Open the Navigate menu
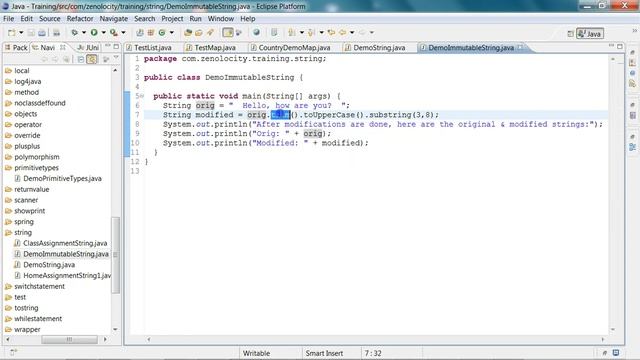 click(113, 19)
